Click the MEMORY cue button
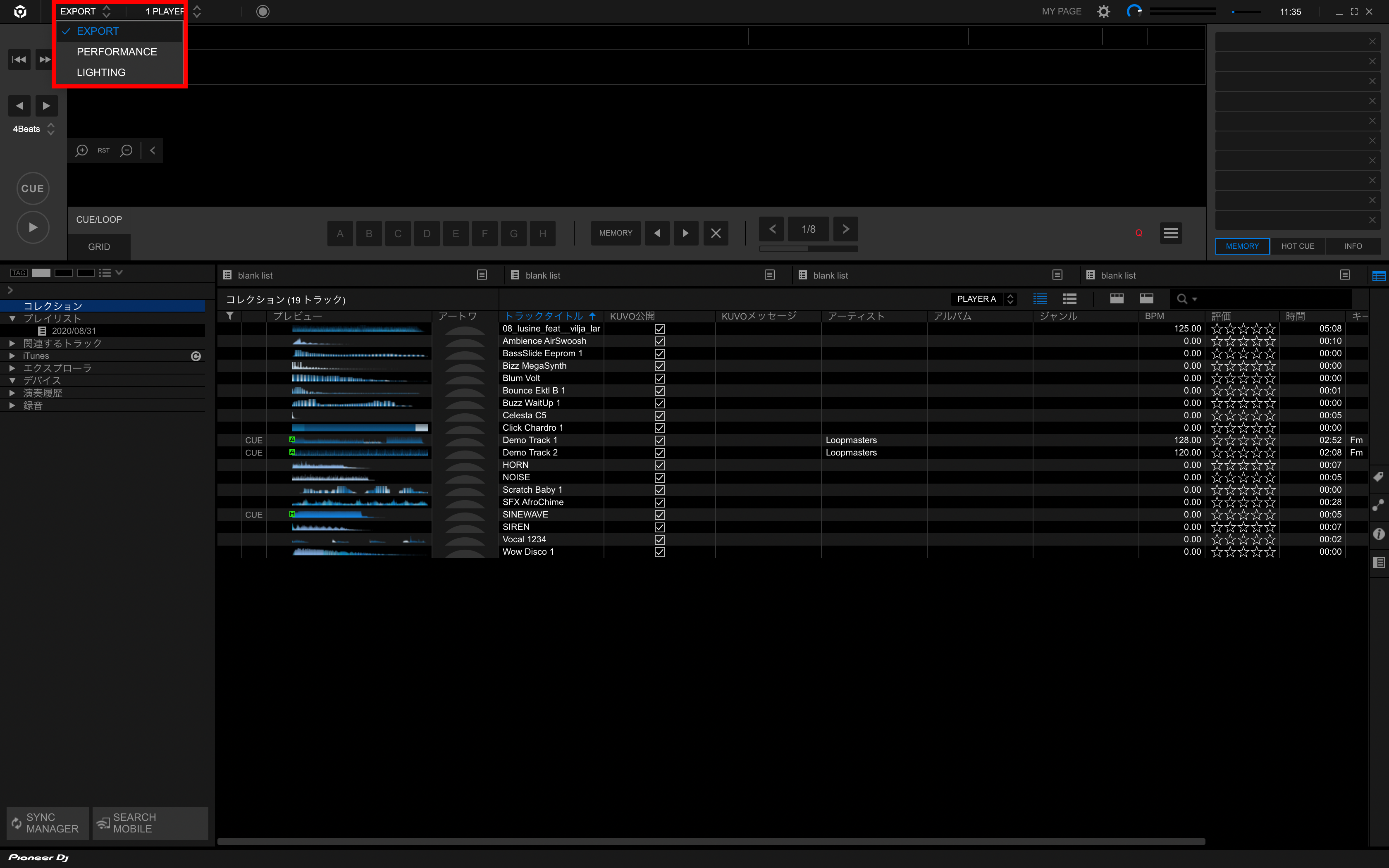1389x868 pixels. coord(615,233)
